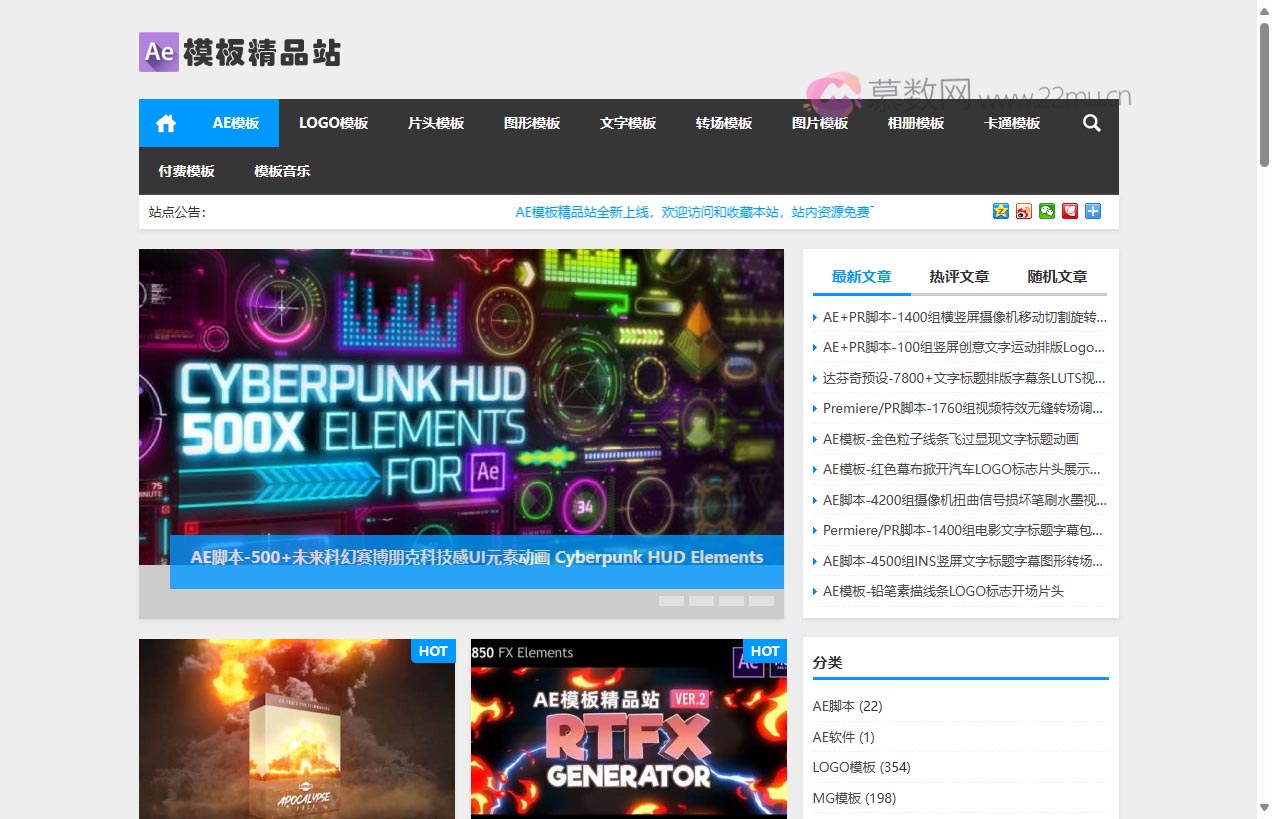1272x819 pixels.
Task: Share the site to 新浪微博
Action: point(1023,211)
